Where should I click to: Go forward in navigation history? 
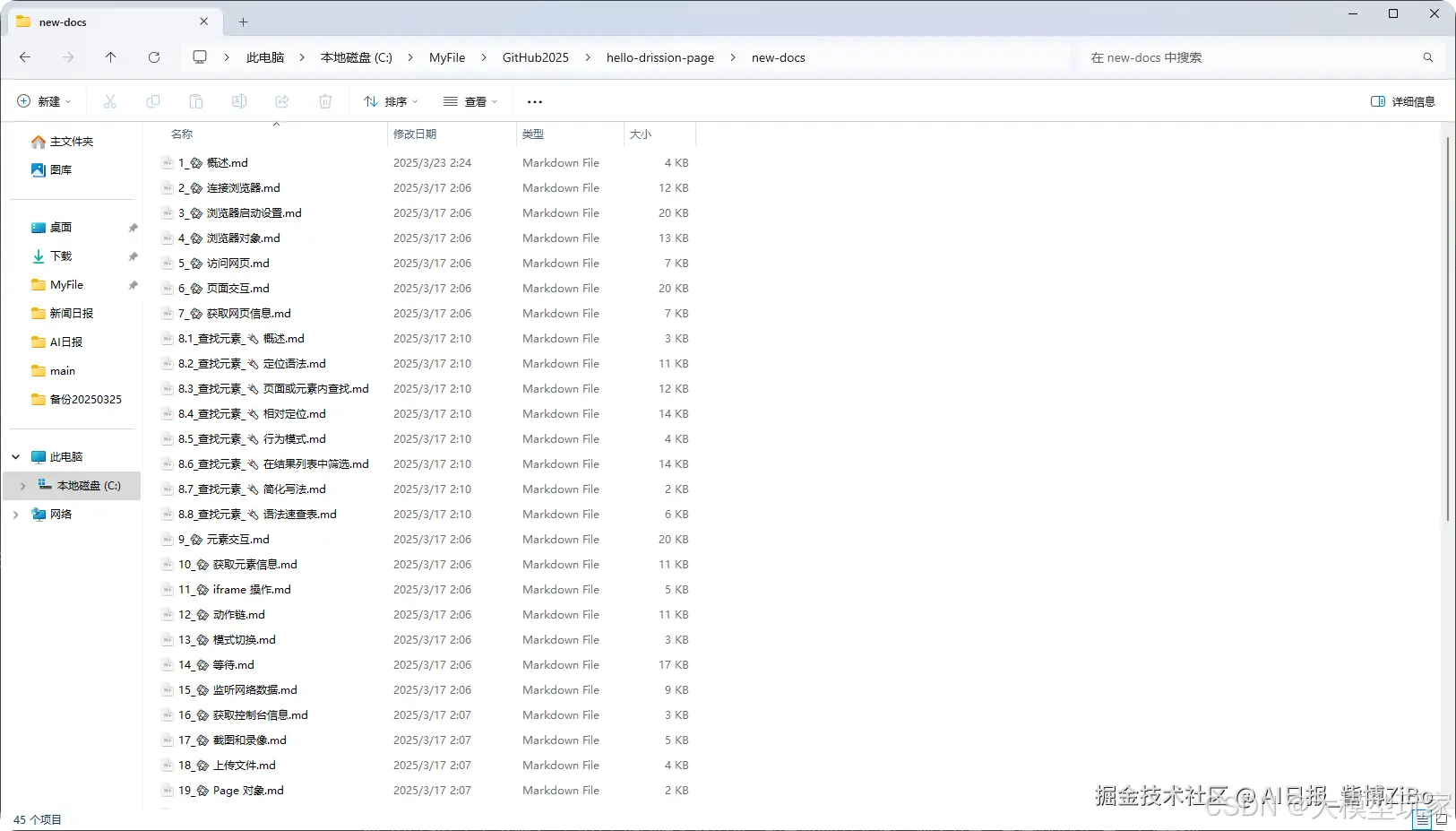(68, 57)
